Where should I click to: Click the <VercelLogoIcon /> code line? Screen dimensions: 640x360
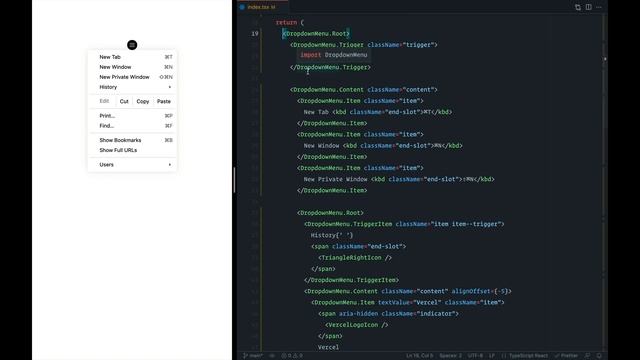pos(356,325)
